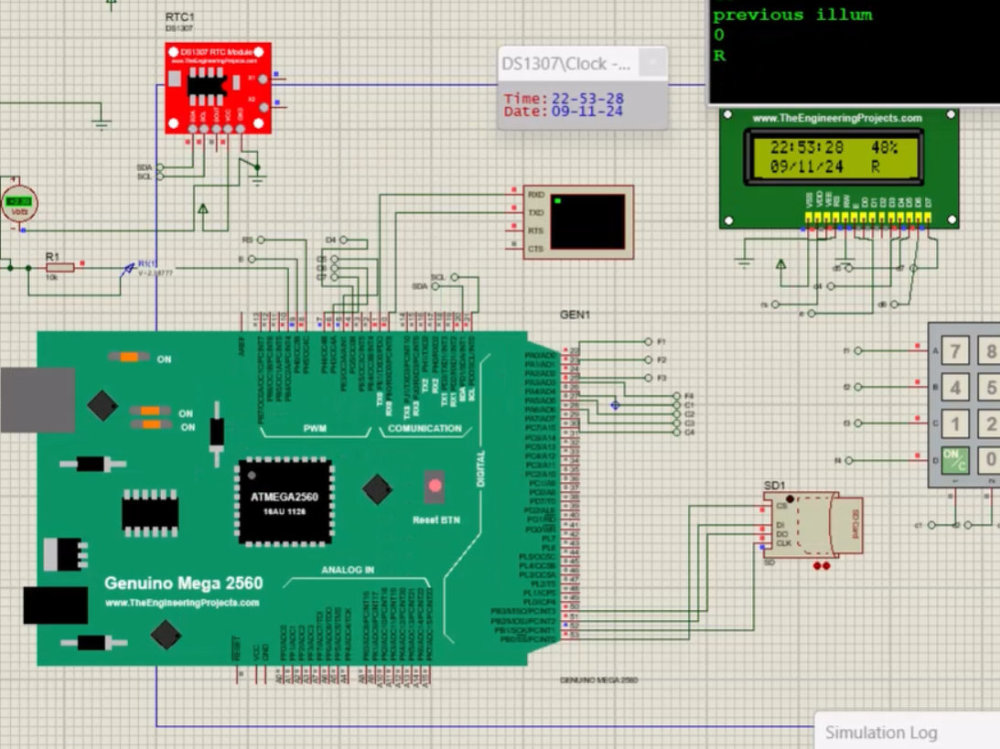Select the SD1 card component
Screen dimensions: 1000x749
click(813, 524)
